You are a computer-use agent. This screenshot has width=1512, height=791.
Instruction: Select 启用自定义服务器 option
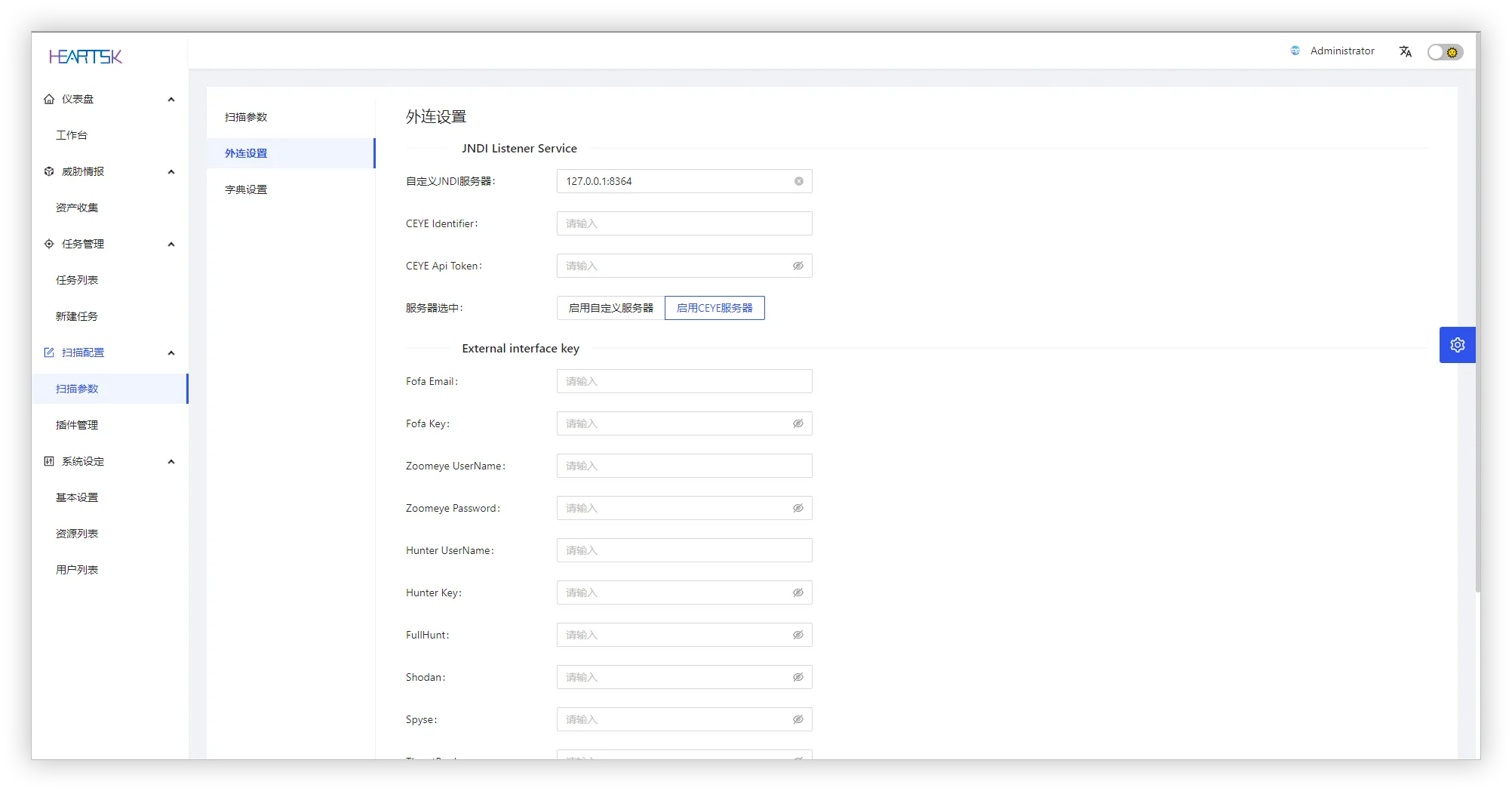coord(610,308)
